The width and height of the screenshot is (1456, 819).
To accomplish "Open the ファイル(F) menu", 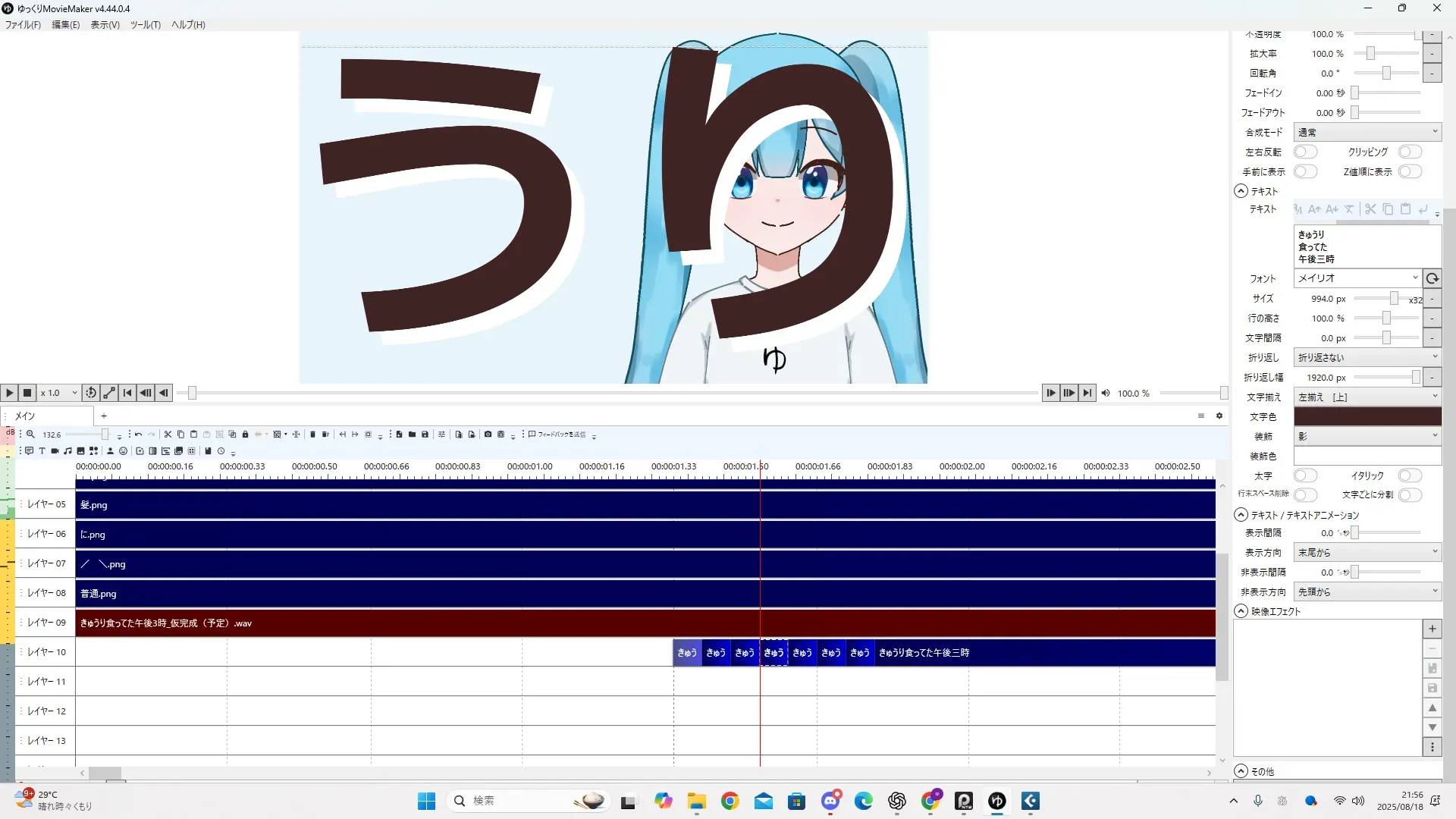I will 23,24.
